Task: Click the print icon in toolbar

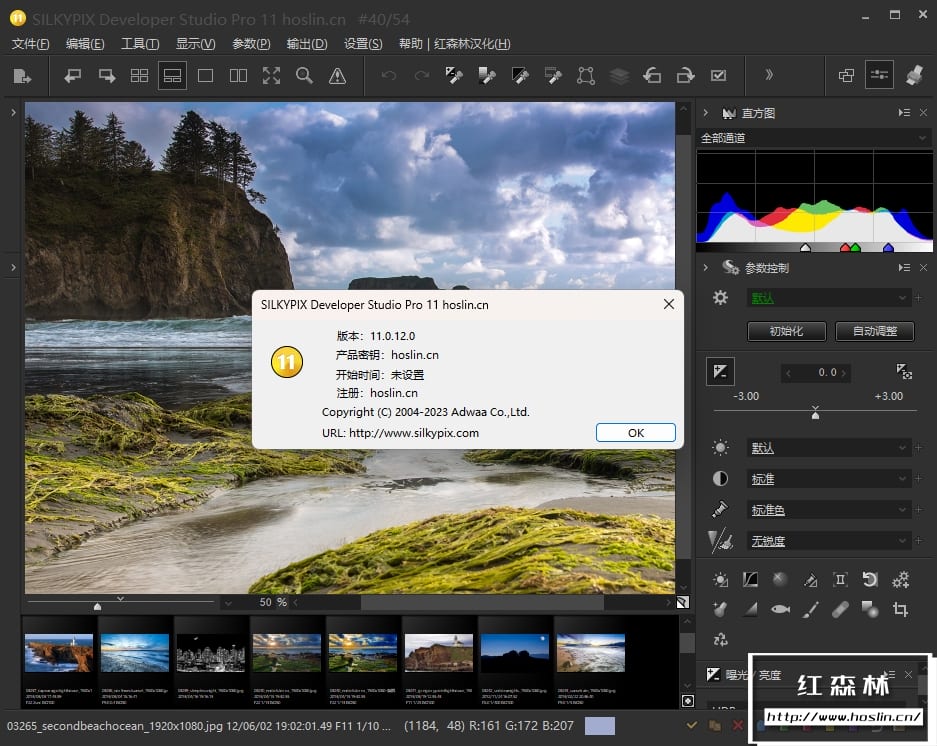Action: pos(914,75)
